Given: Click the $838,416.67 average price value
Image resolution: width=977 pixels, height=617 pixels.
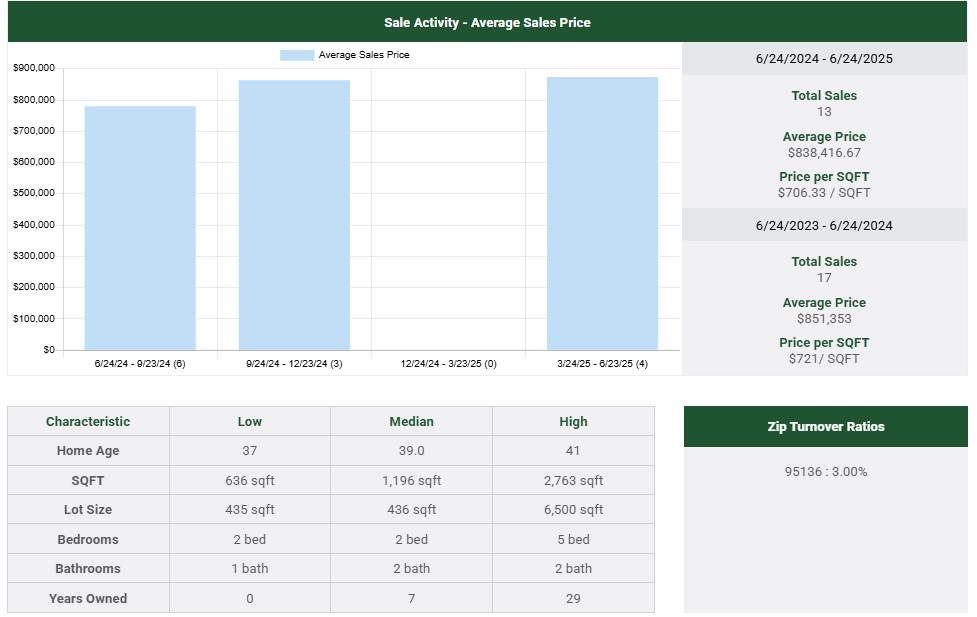Looking at the screenshot, I should click(x=824, y=153).
